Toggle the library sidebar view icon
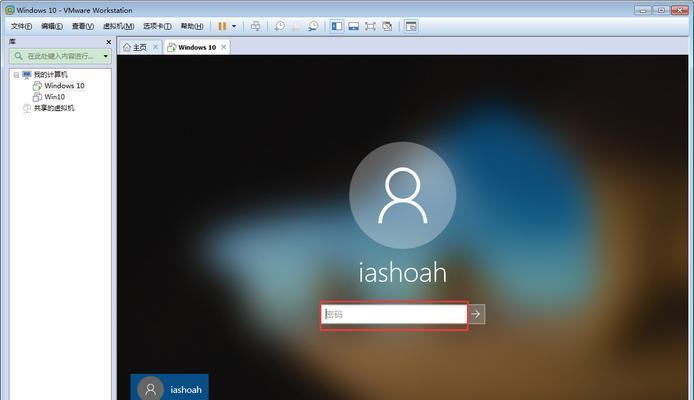The height and width of the screenshot is (400, 694). click(x=337, y=26)
